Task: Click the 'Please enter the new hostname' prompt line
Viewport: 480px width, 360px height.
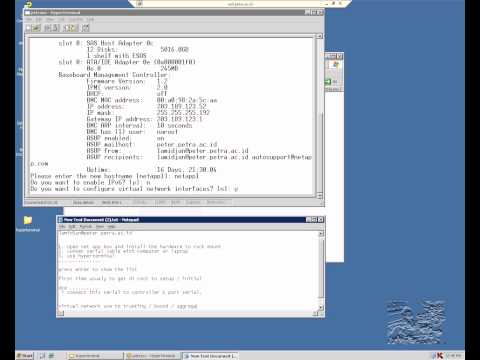Action: point(115,176)
